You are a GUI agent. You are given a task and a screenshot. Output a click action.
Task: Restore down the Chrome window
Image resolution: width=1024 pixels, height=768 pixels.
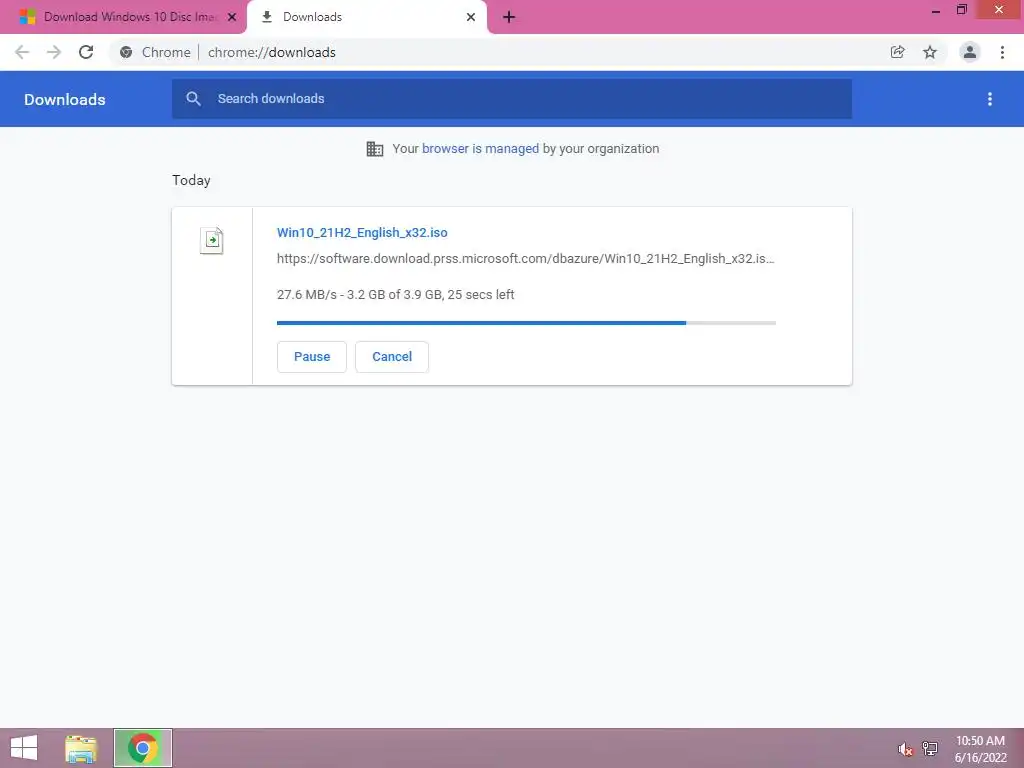[961, 10]
